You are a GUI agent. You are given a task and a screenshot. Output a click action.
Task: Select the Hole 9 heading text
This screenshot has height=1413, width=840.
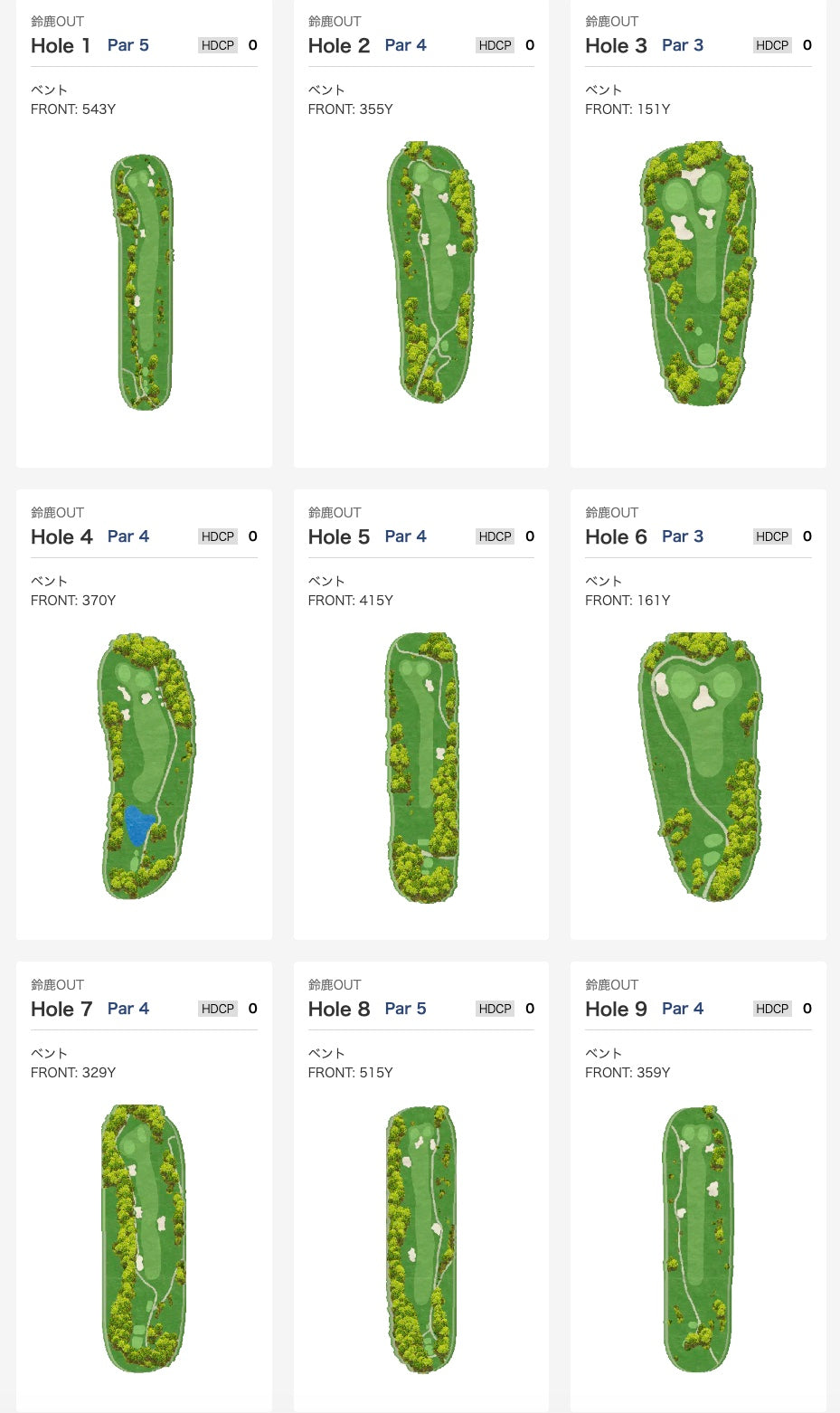[616, 1009]
